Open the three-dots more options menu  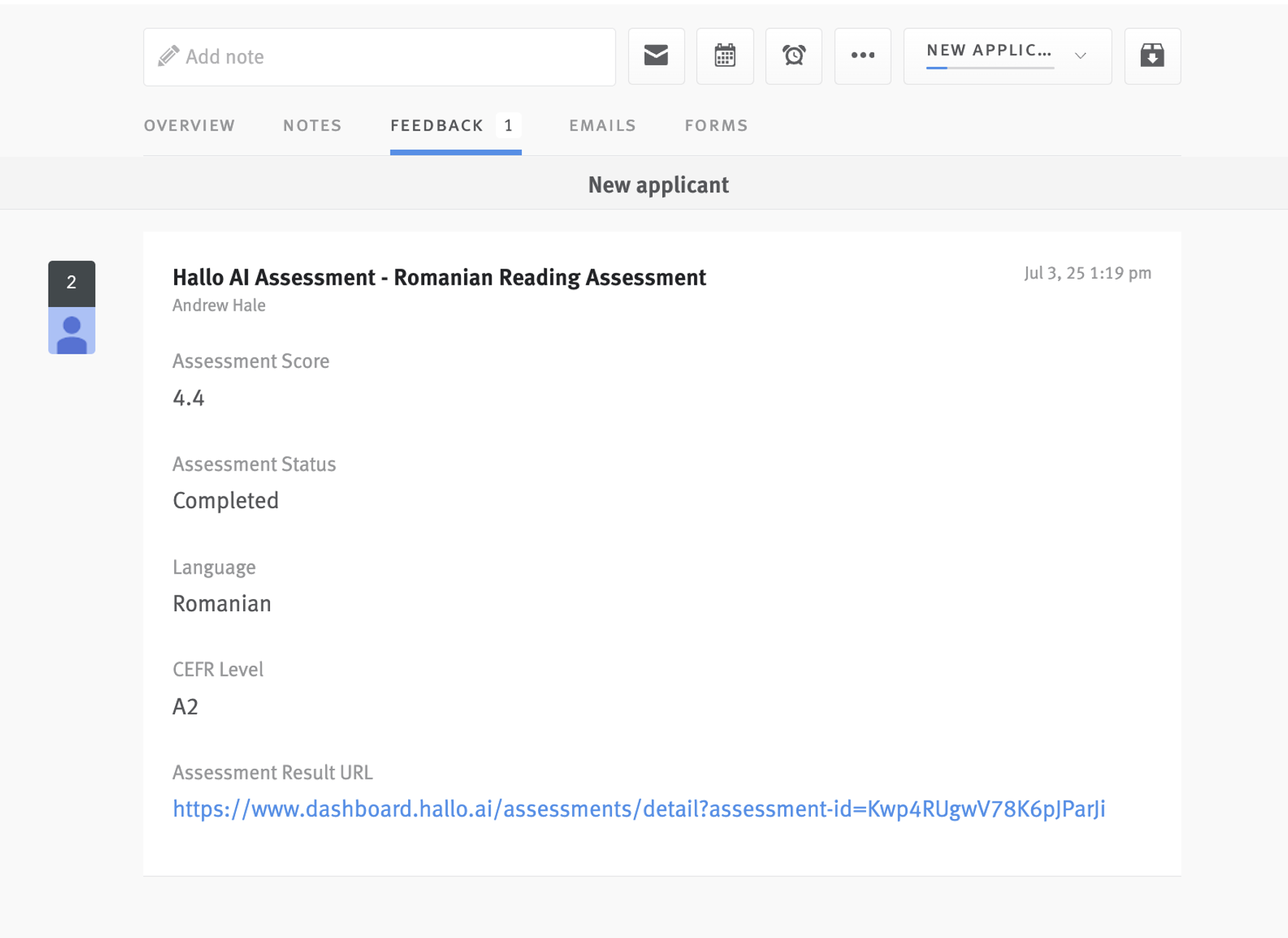[863, 56]
